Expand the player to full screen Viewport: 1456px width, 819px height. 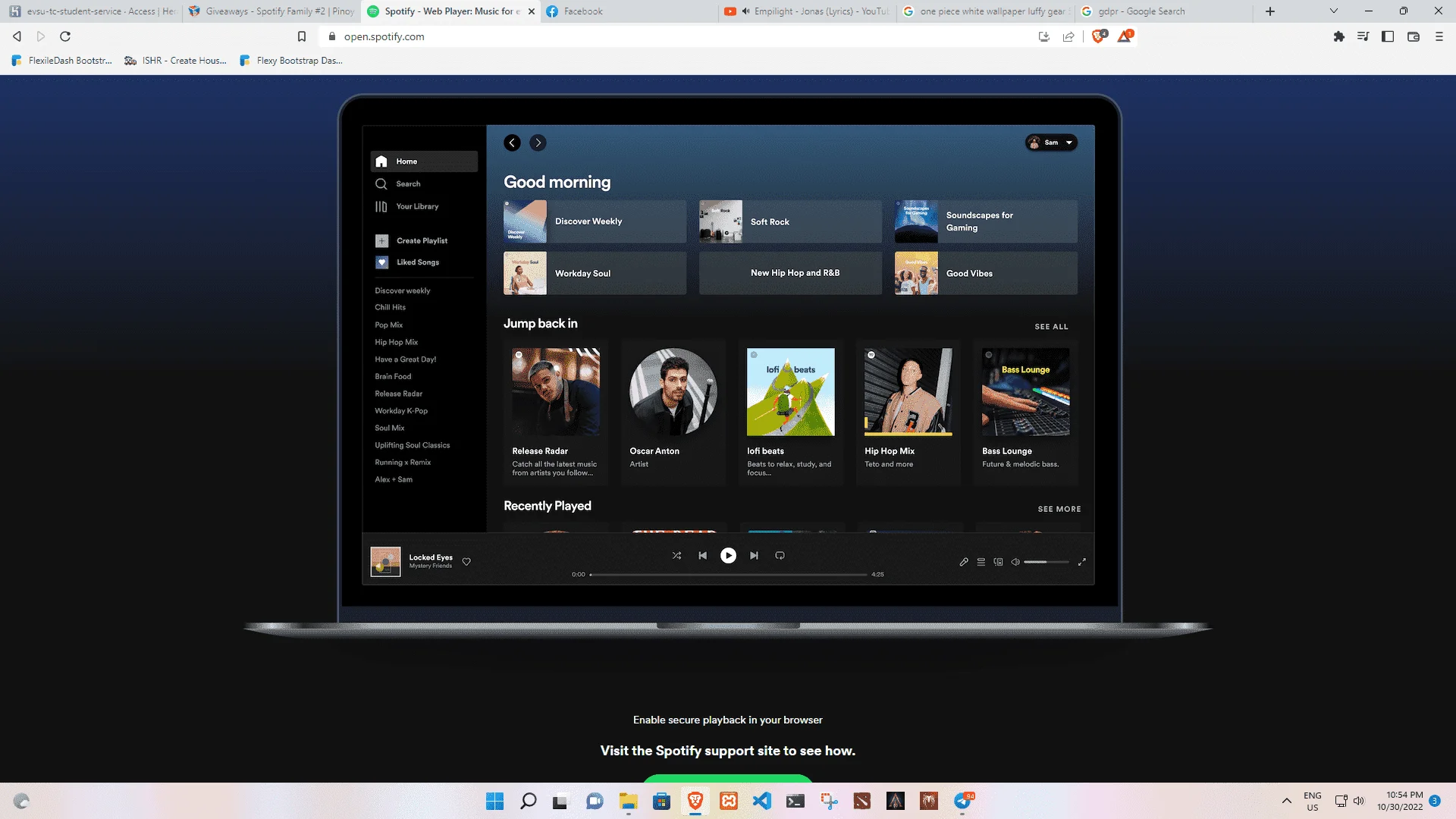click(1082, 562)
